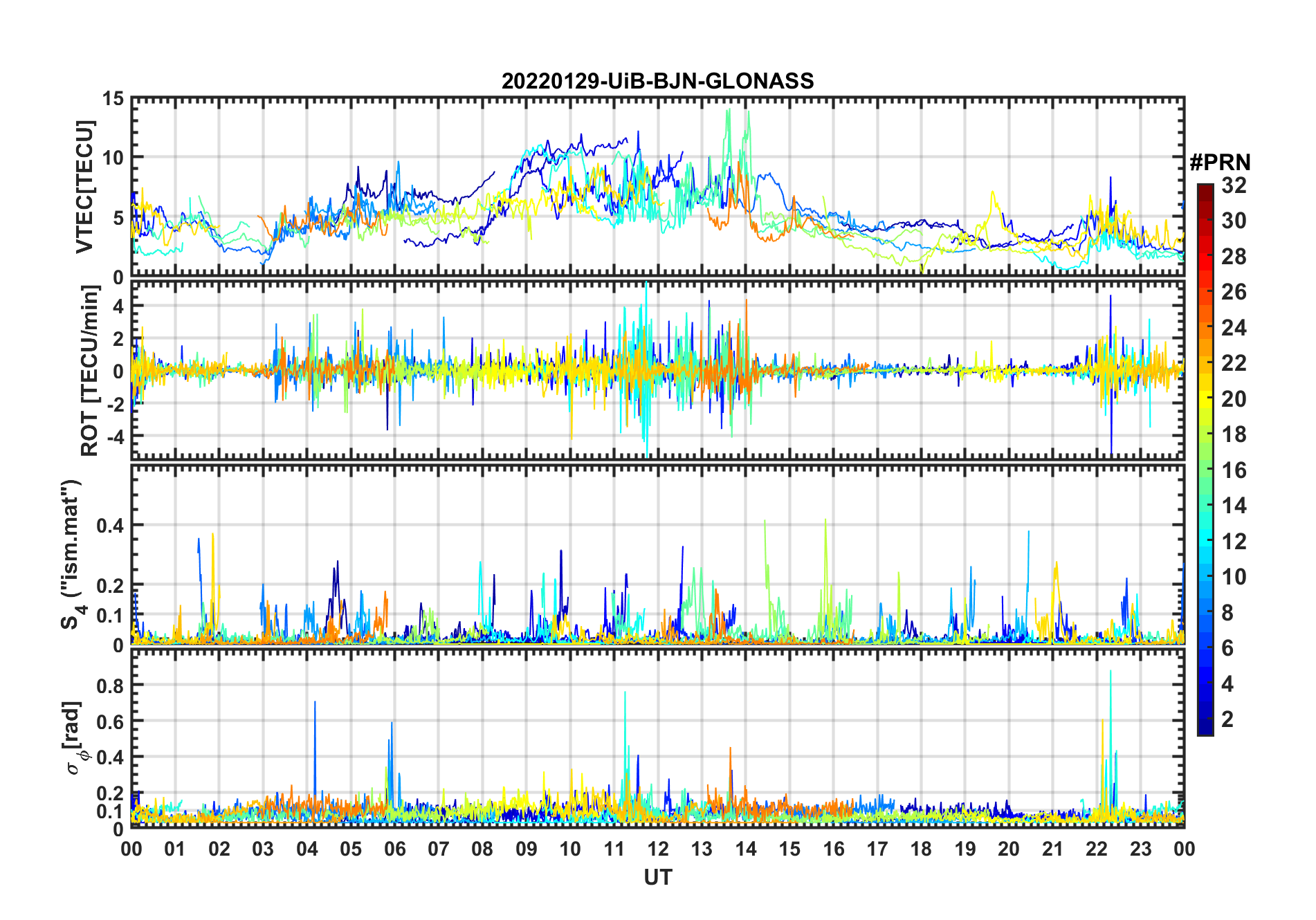Click VTEC y-axis tick label 10
Viewport: 1316px width, 920px height.
pyautogui.click(x=113, y=158)
